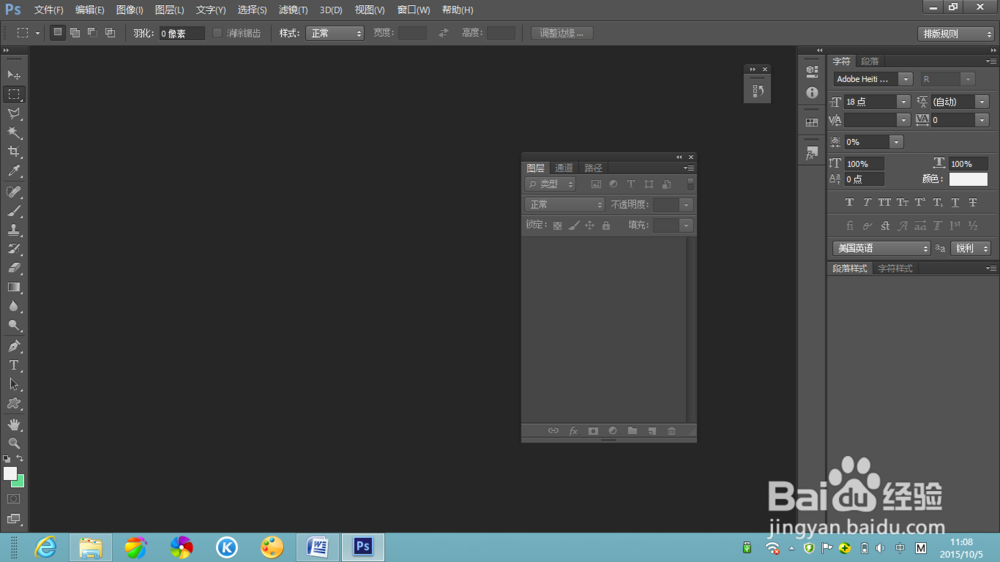
Task: Click the 调整边缘 button
Action: point(562,33)
